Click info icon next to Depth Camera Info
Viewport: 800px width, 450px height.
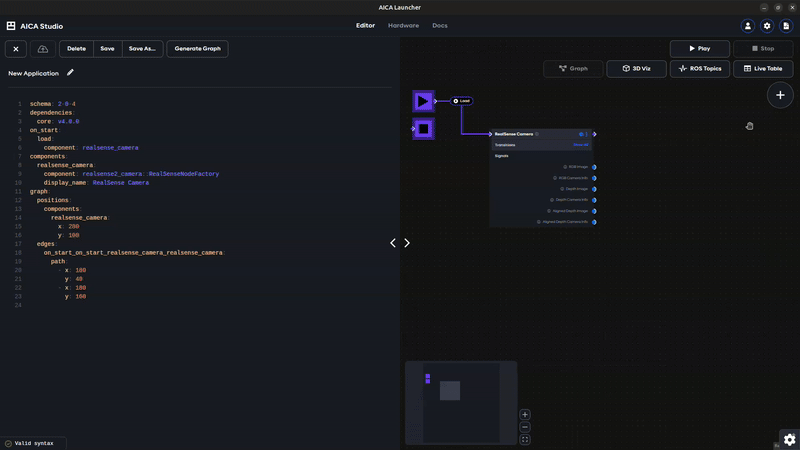pyautogui.click(x=552, y=200)
